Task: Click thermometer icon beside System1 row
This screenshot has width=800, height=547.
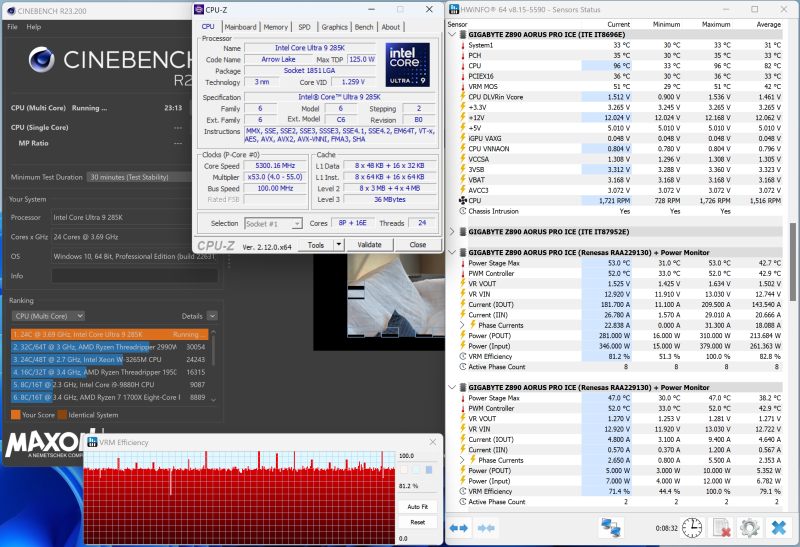Action: pyautogui.click(x=463, y=45)
